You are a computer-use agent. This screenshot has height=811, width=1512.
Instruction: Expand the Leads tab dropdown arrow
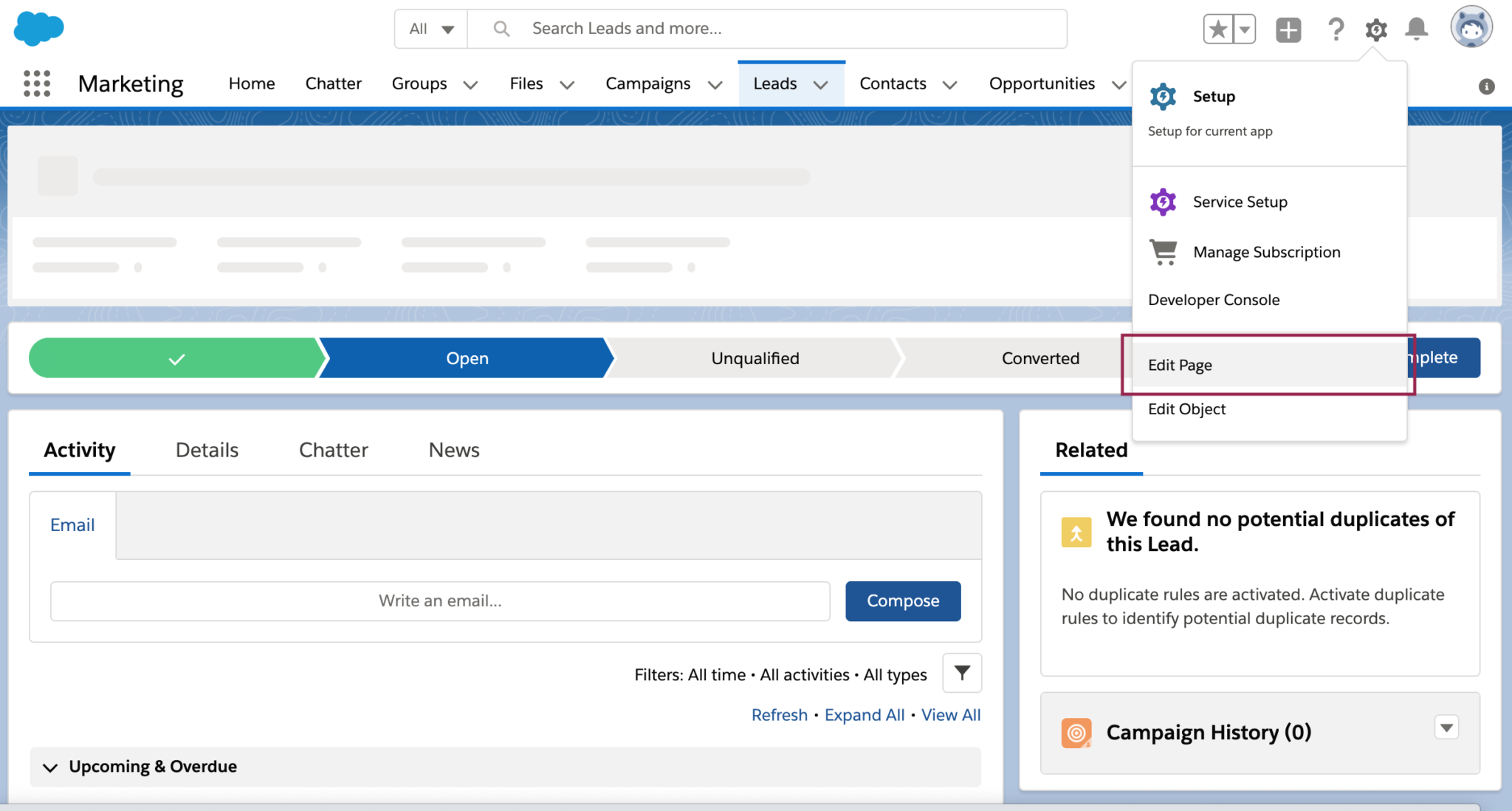pyautogui.click(x=821, y=85)
